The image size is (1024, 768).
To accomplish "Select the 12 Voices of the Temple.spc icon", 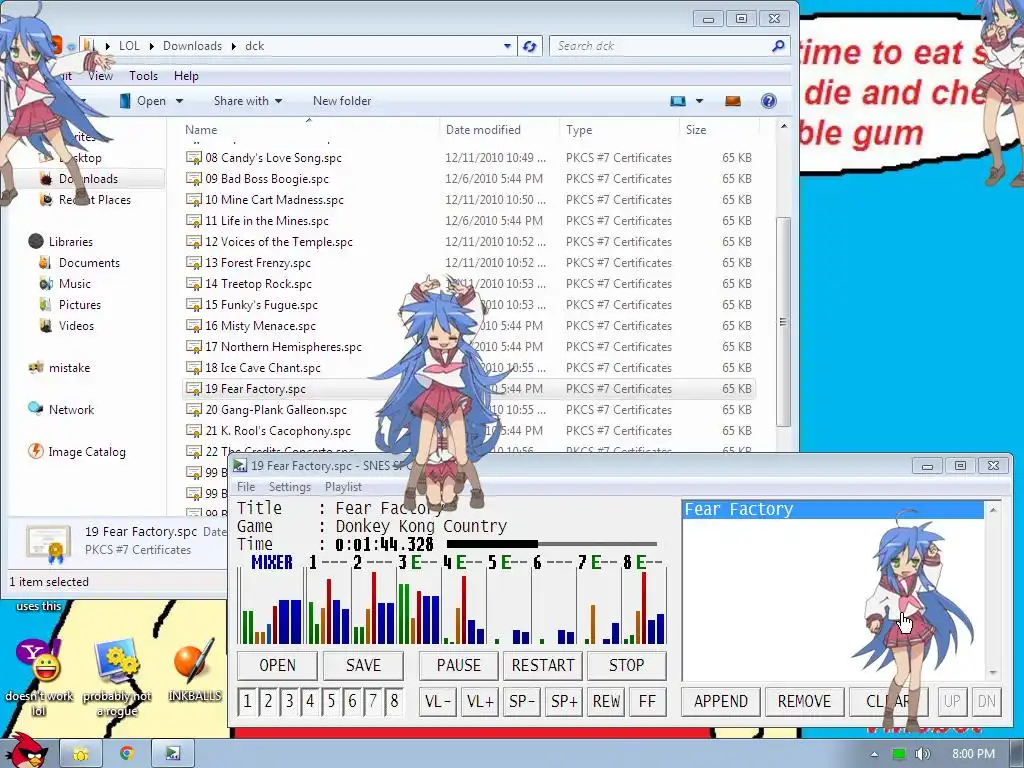I will pyautogui.click(x=194, y=242).
